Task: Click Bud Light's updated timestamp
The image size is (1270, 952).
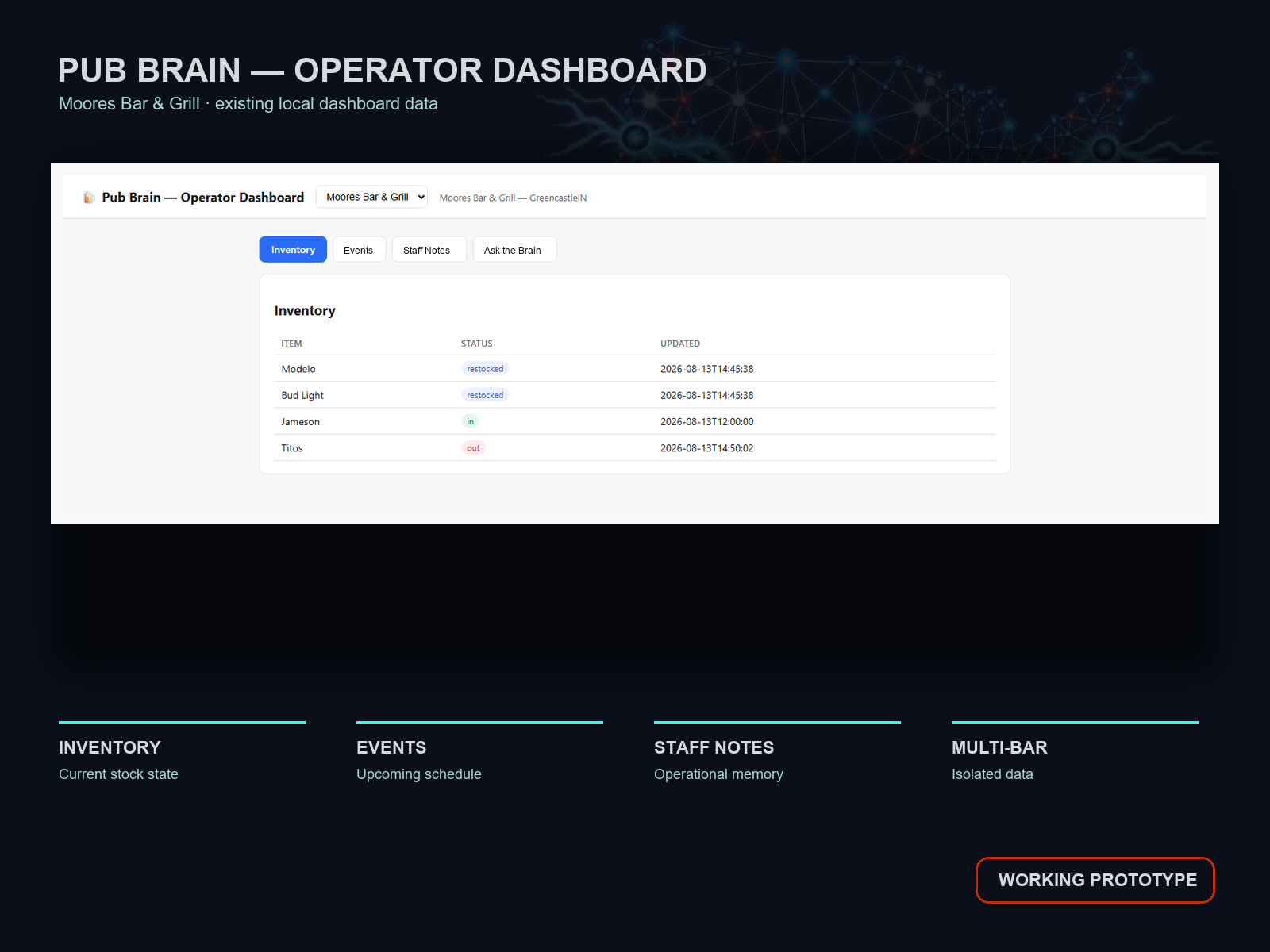Action: 707,395
